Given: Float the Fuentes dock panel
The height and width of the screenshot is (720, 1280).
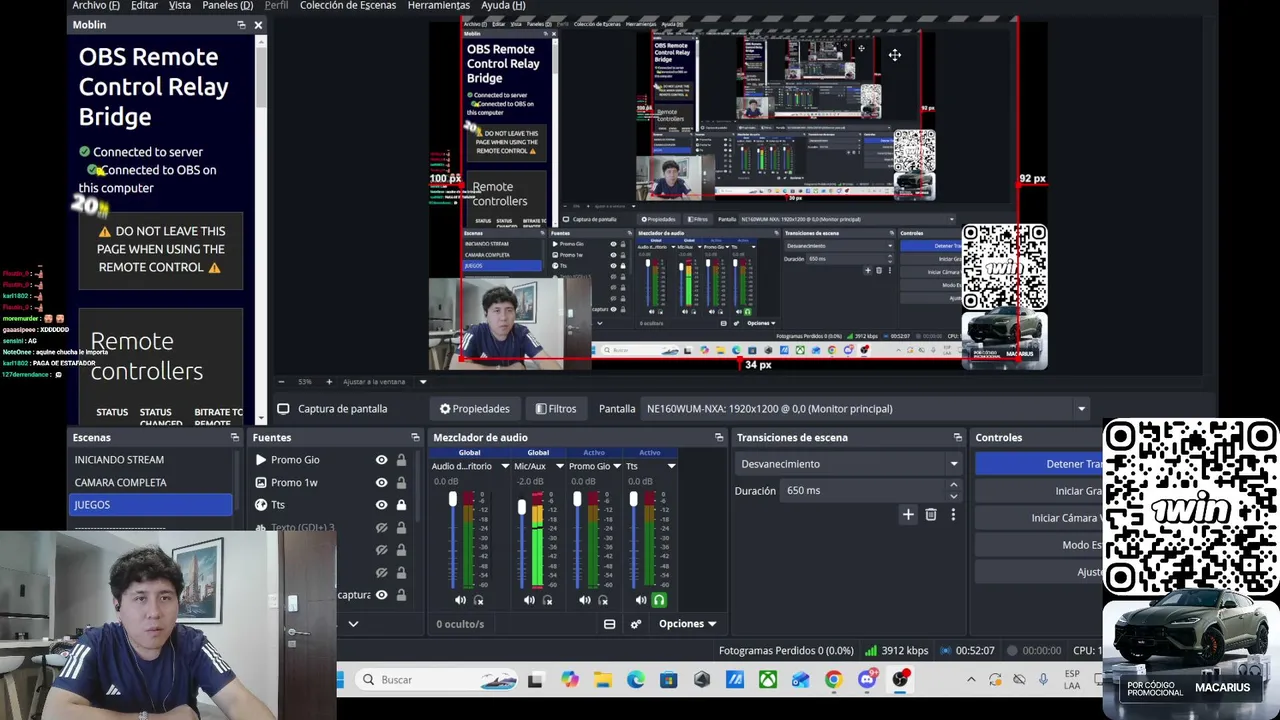Looking at the screenshot, I should click(x=415, y=438).
